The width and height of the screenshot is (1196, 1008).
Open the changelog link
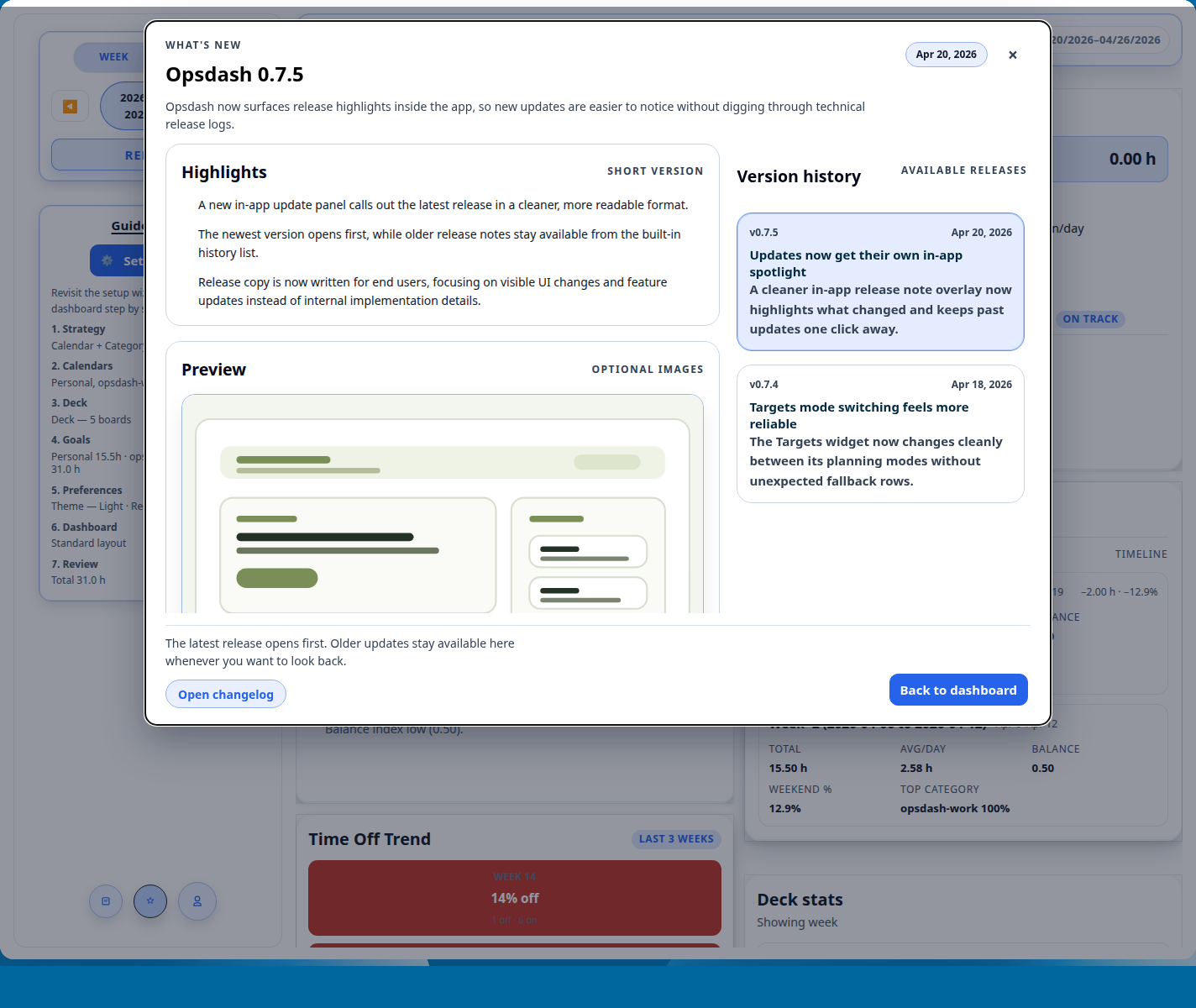(x=226, y=695)
